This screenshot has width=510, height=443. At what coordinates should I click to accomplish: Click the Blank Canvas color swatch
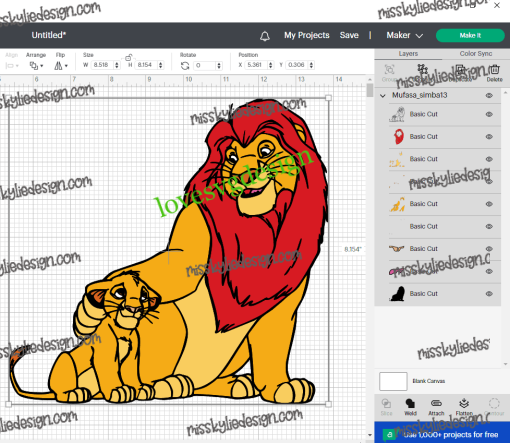[393, 381]
